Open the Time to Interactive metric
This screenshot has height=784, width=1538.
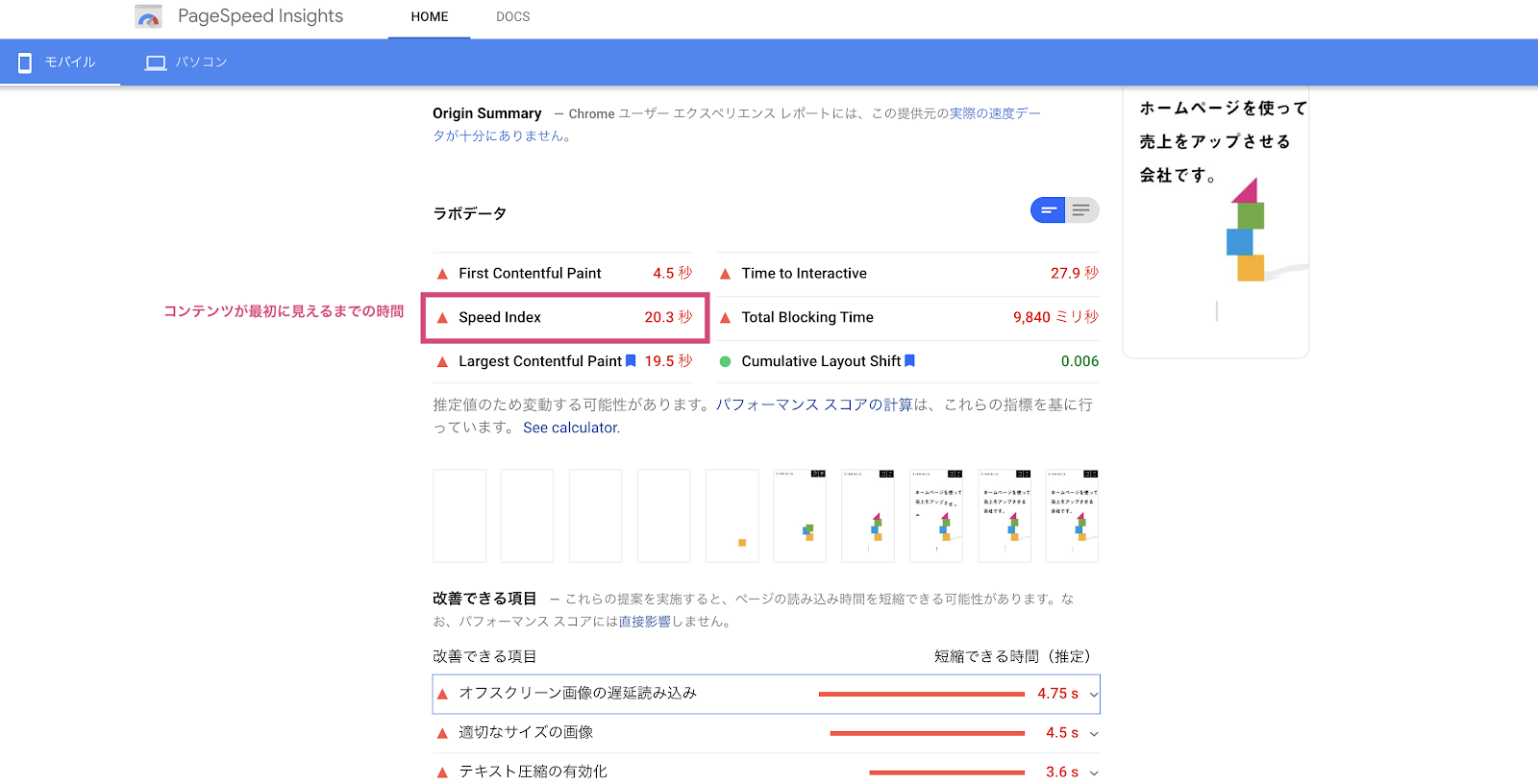pos(906,274)
